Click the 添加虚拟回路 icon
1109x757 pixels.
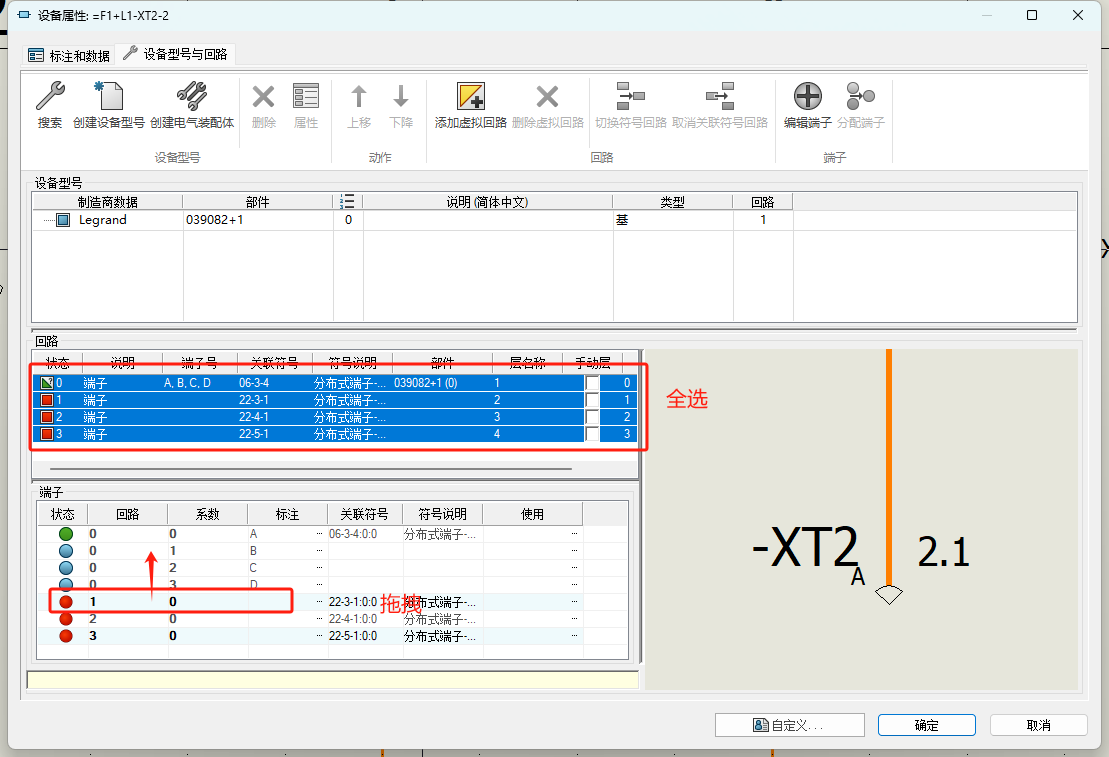click(x=470, y=100)
